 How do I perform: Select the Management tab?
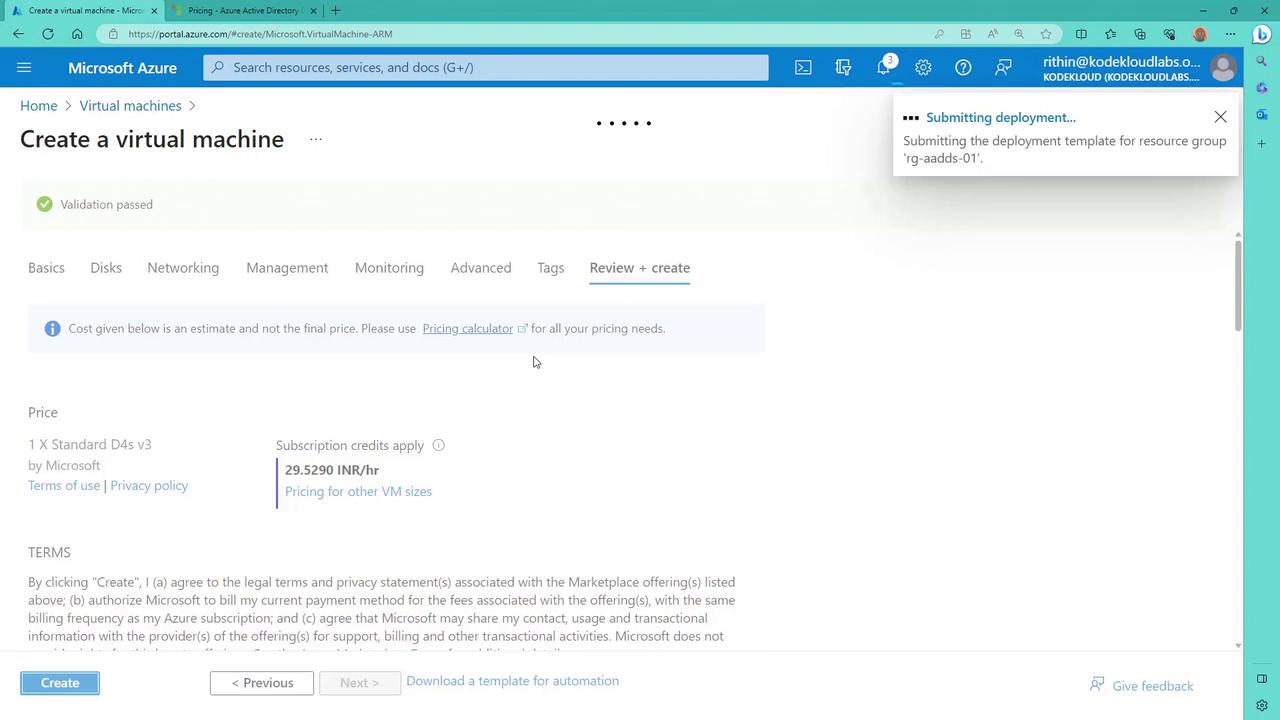click(287, 268)
